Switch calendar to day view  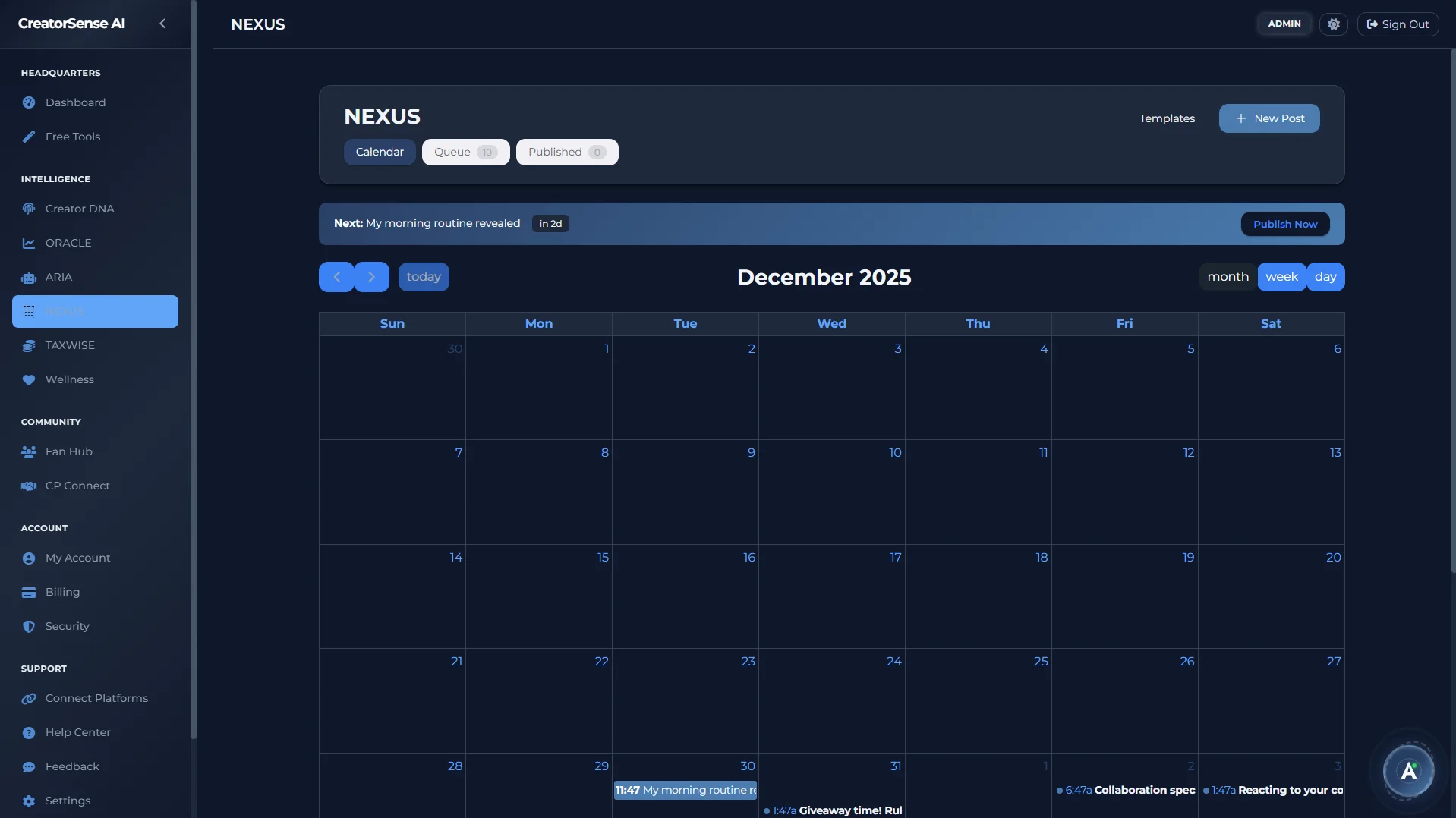click(1325, 276)
